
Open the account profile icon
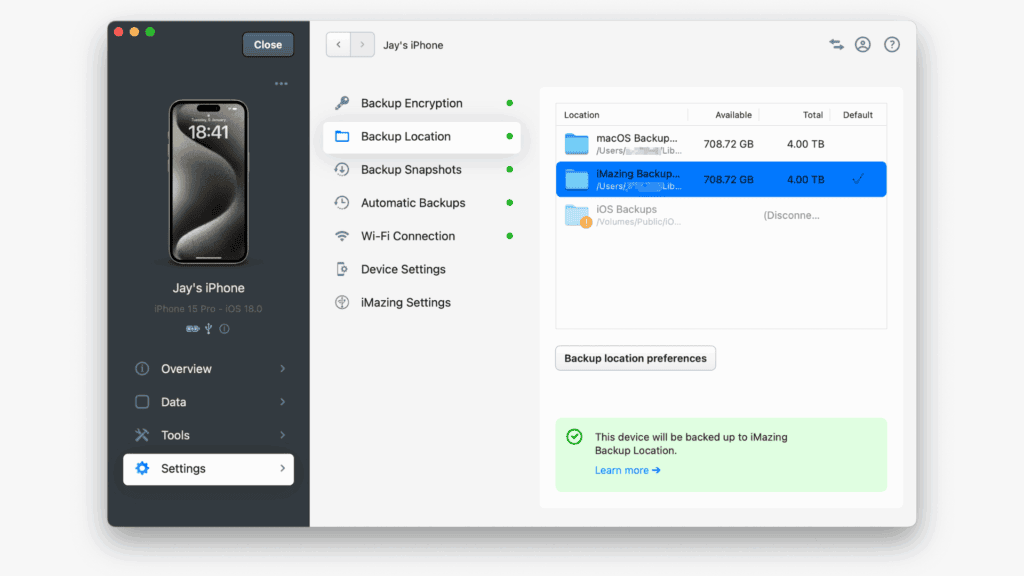point(863,44)
